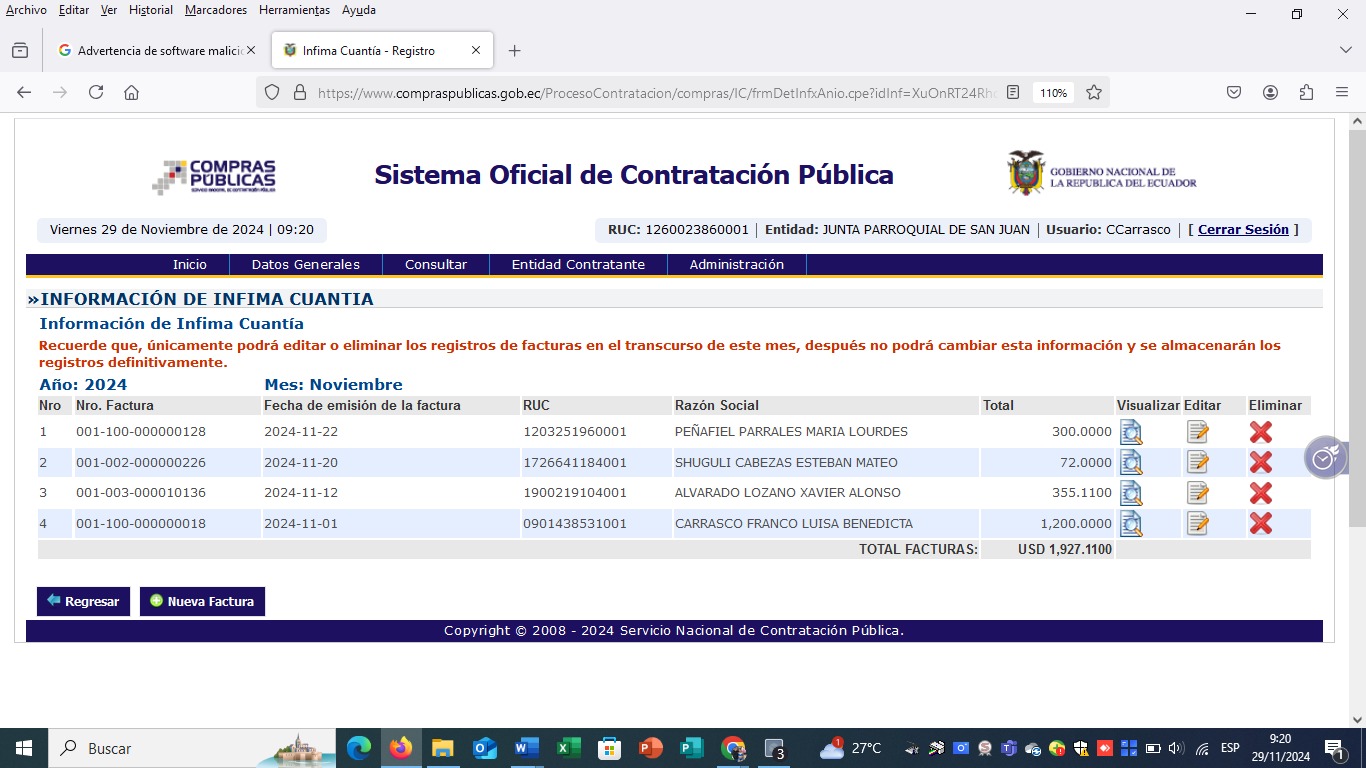
Task: Visualize invoice 001-100-000000018 magnifier icon
Action: (1130, 523)
